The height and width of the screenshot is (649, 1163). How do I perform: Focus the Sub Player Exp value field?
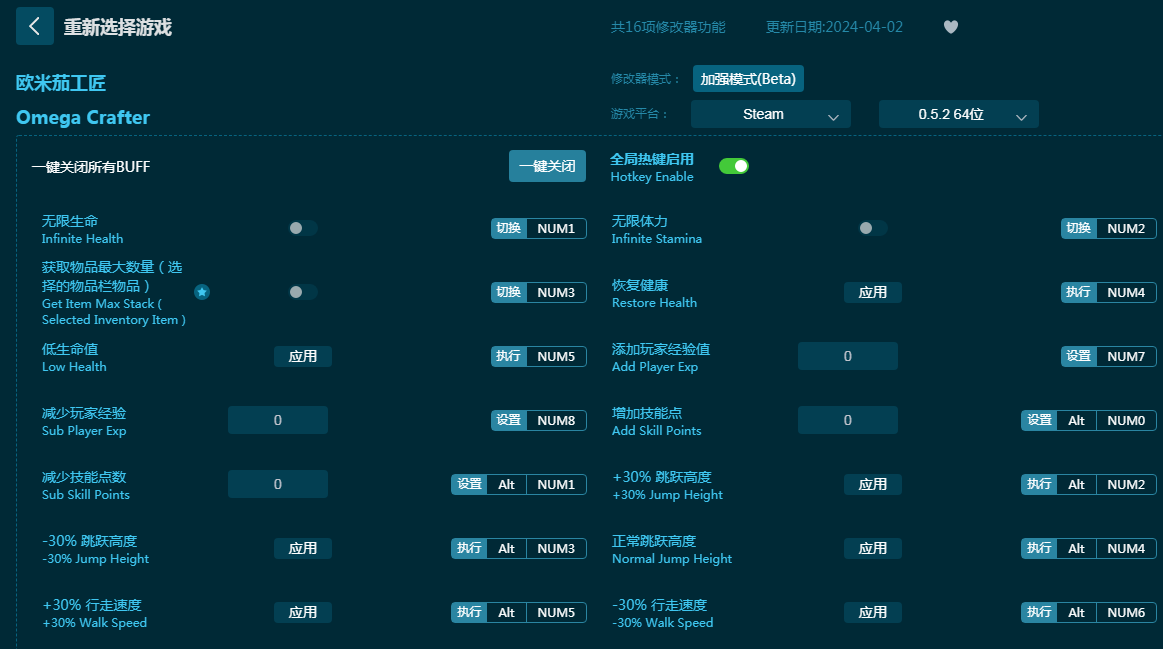coord(277,421)
